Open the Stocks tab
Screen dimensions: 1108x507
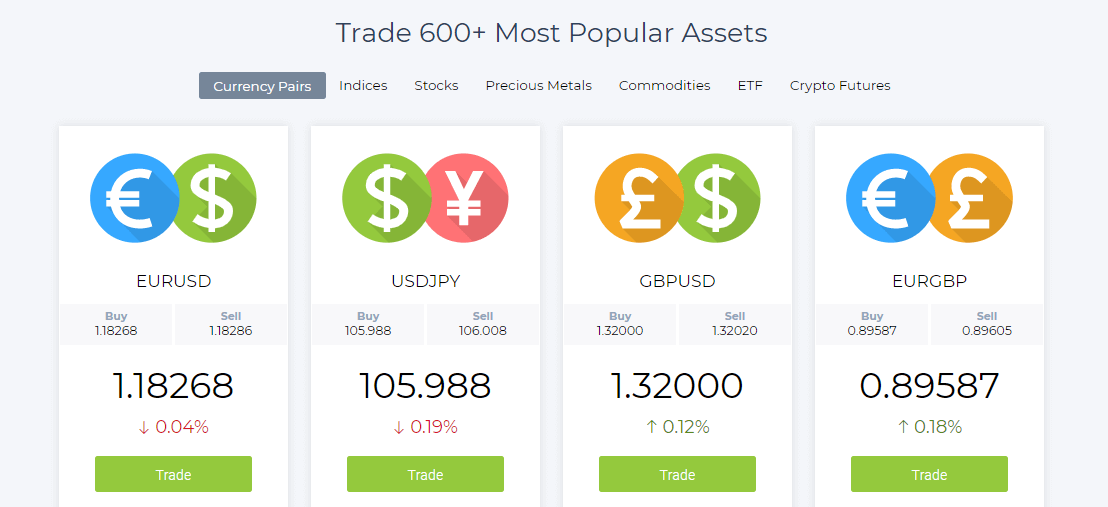(436, 86)
